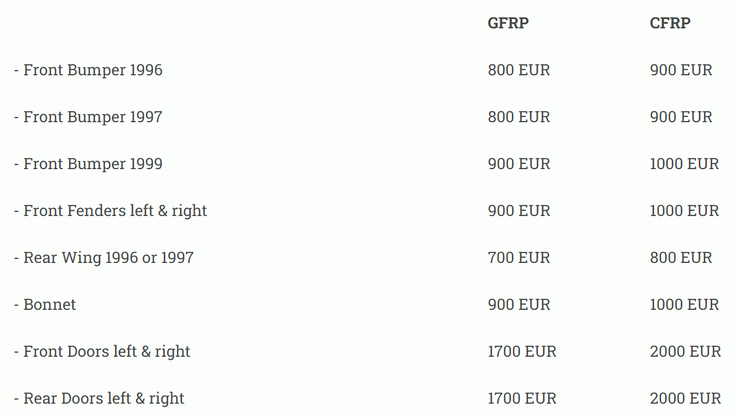The image size is (737, 417).
Task: Select Front Doors left & right label
Action: point(102,352)
